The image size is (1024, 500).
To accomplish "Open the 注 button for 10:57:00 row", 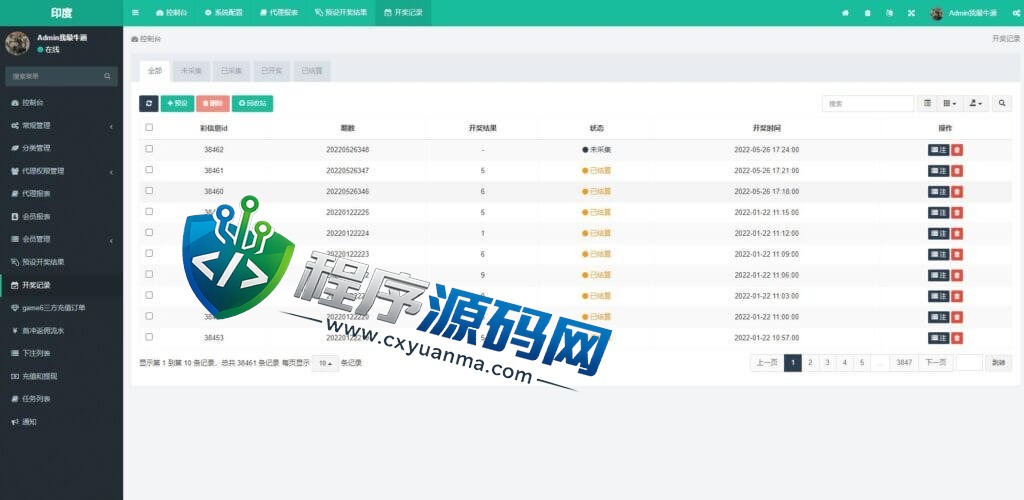I will pyautogui.click(x=938, y=338).
